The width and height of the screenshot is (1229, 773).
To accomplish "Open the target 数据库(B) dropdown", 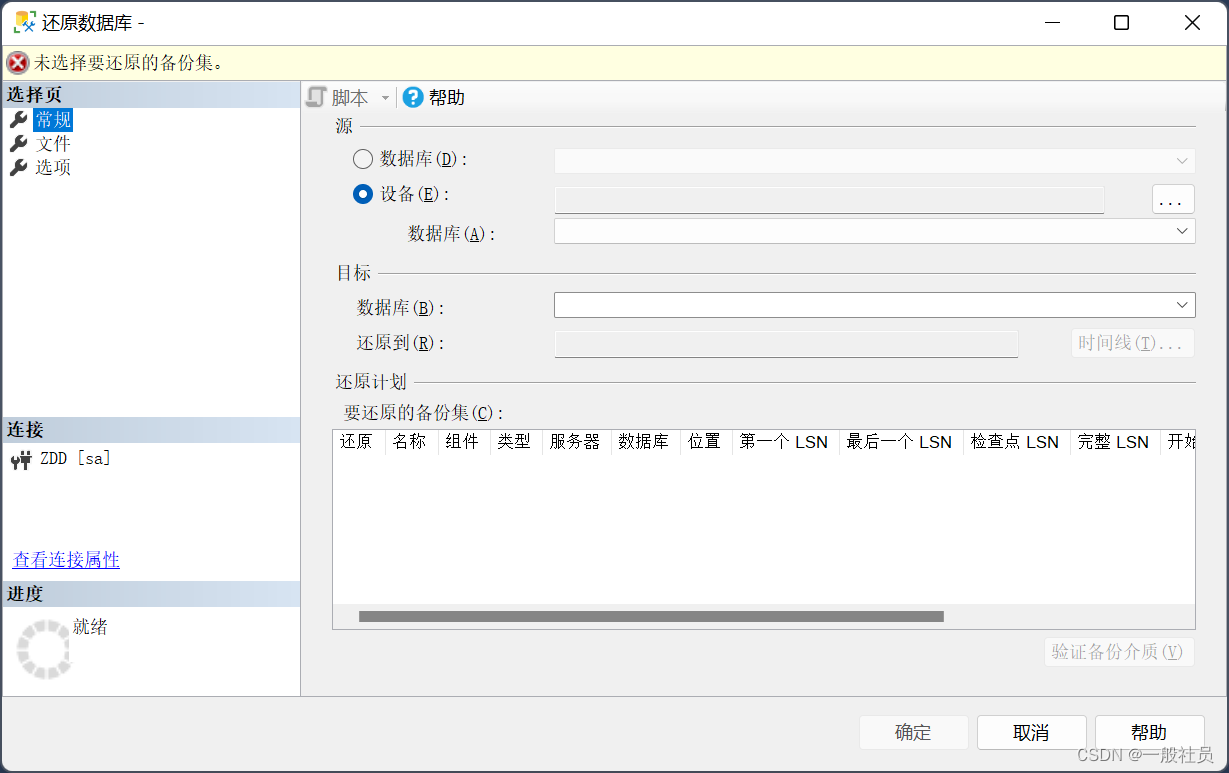I will [875, 305].
